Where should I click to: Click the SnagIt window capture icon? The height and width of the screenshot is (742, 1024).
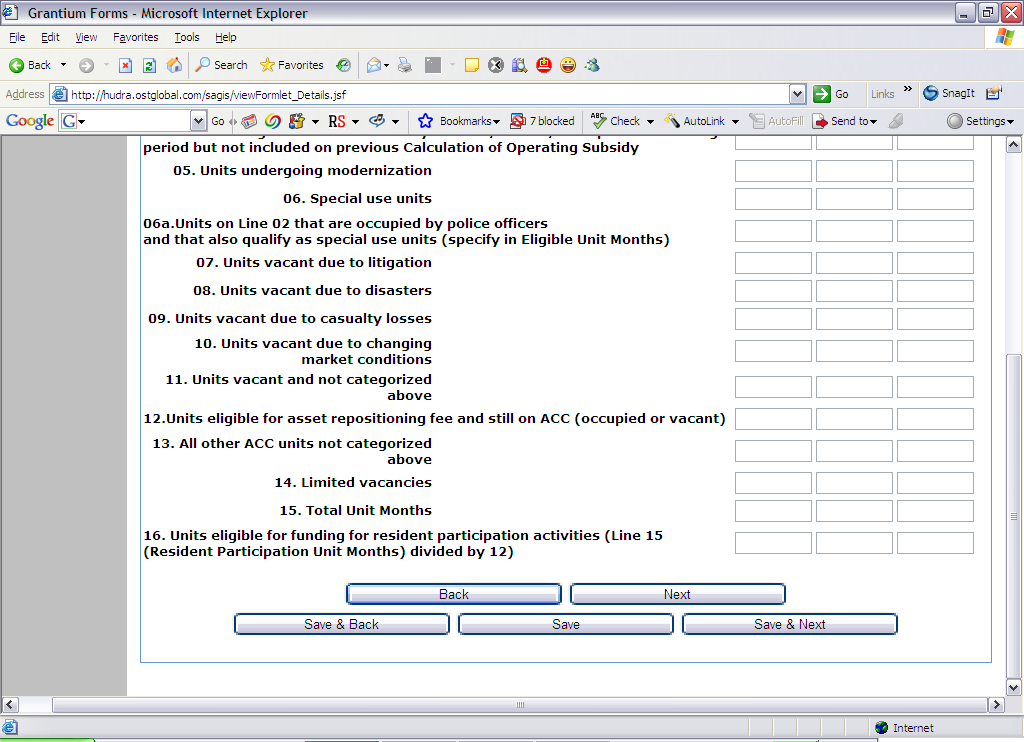993,93
